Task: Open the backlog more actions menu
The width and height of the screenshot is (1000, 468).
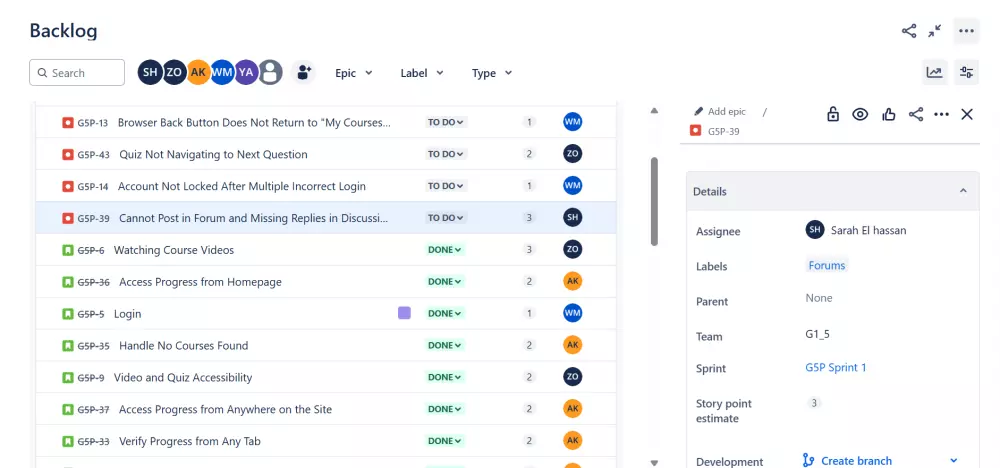Action: (966, 31)
